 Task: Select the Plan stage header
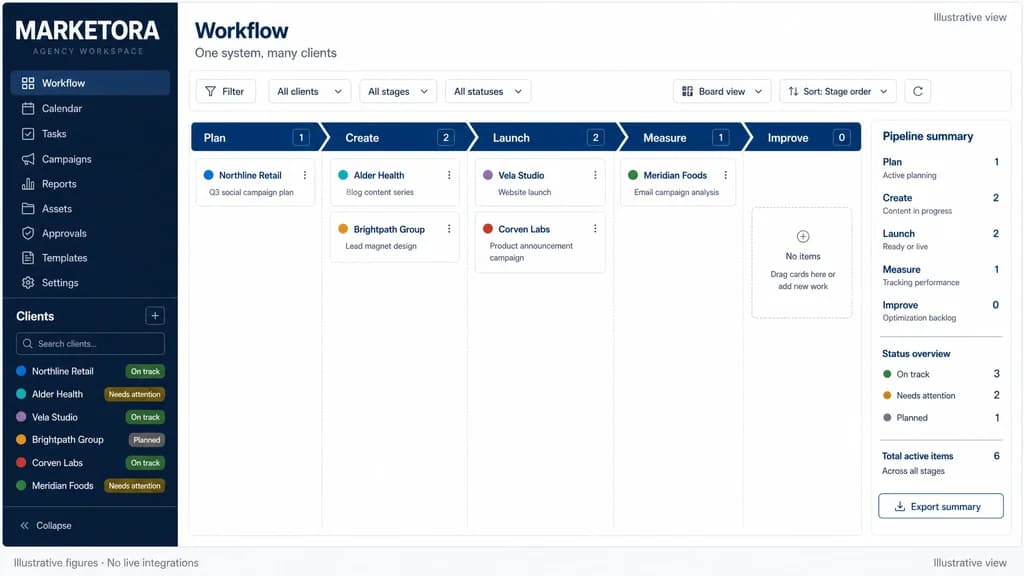[x=256, y=138]
